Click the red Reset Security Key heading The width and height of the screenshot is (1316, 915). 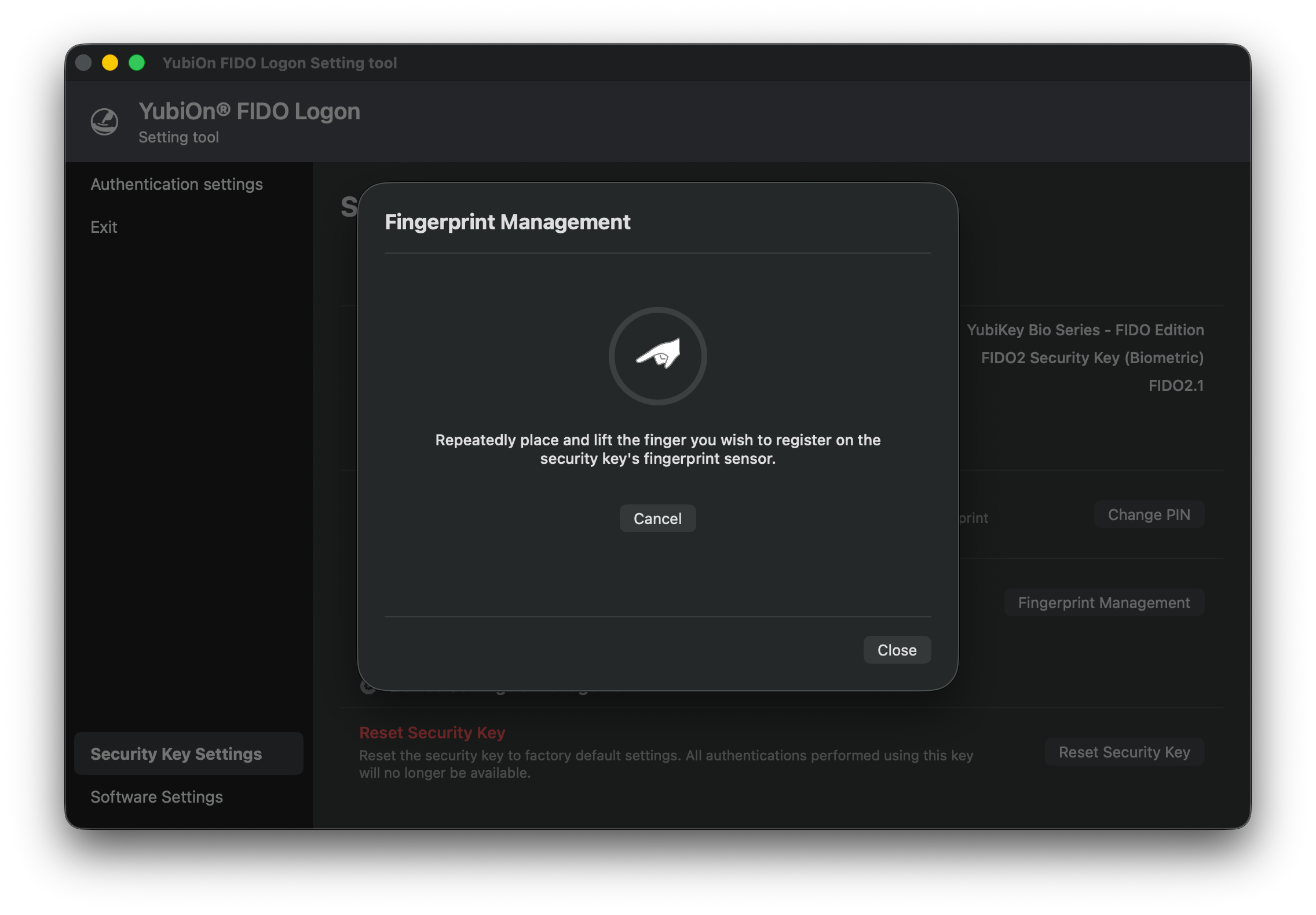[x=432, y=733]
